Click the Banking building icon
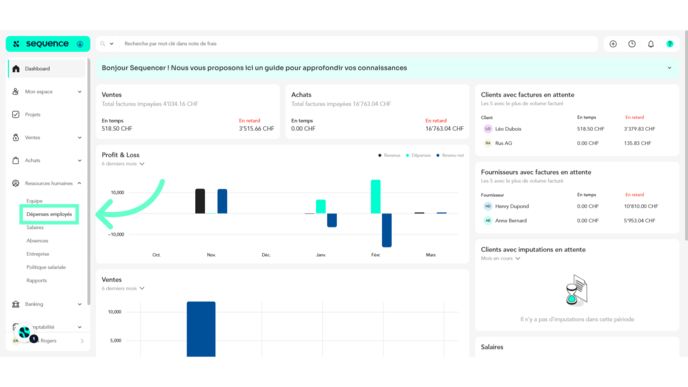This screenshot has height=387, width=688. point(16,304)
